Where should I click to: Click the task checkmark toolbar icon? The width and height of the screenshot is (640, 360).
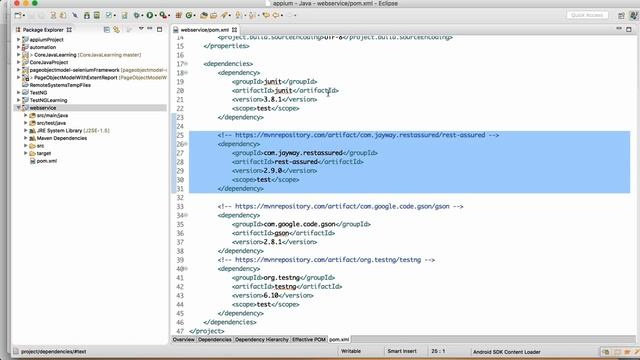pyautogui.click(x=109, y=15)
